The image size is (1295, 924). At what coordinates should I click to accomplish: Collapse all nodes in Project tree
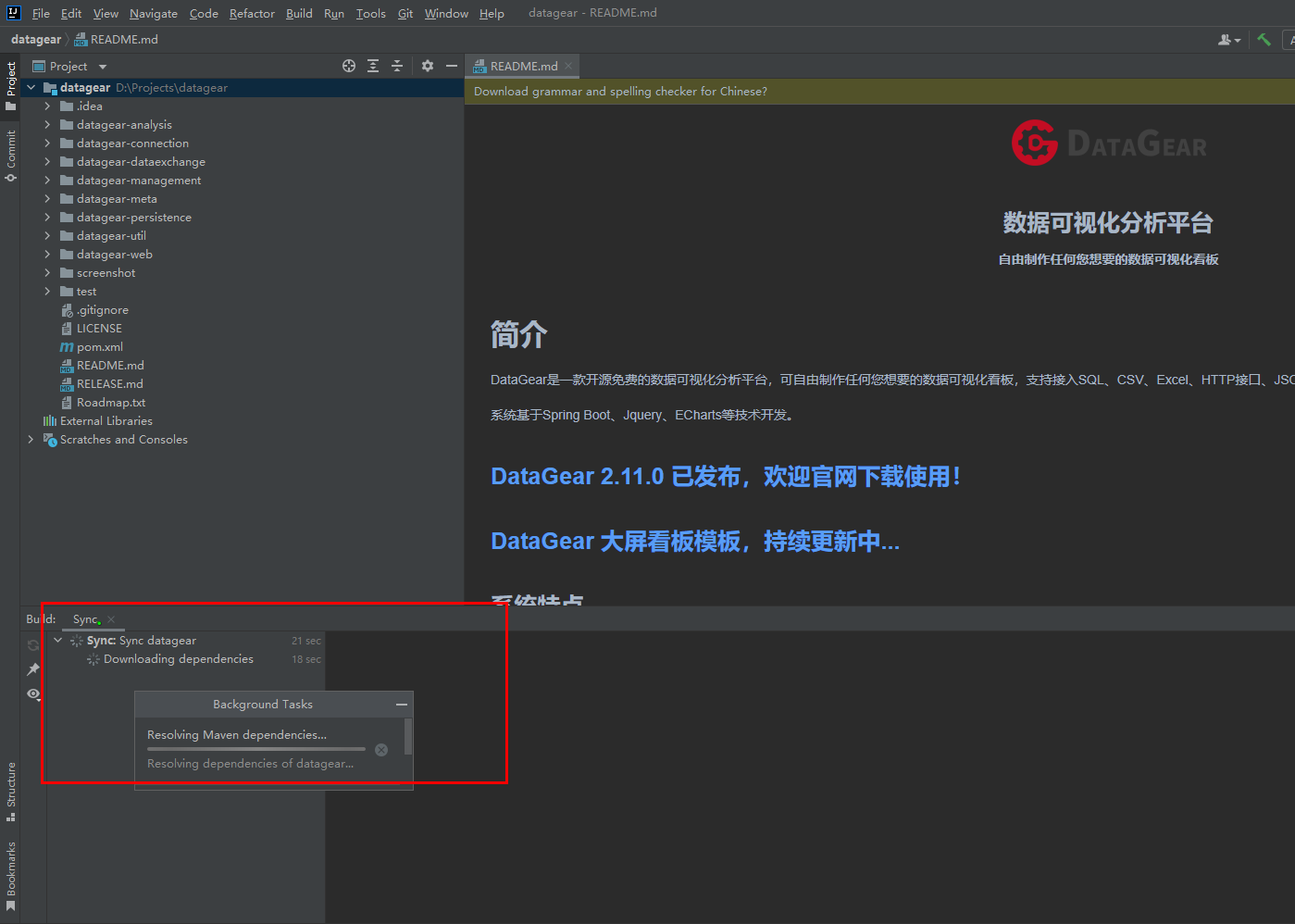(x=396, y=66)
